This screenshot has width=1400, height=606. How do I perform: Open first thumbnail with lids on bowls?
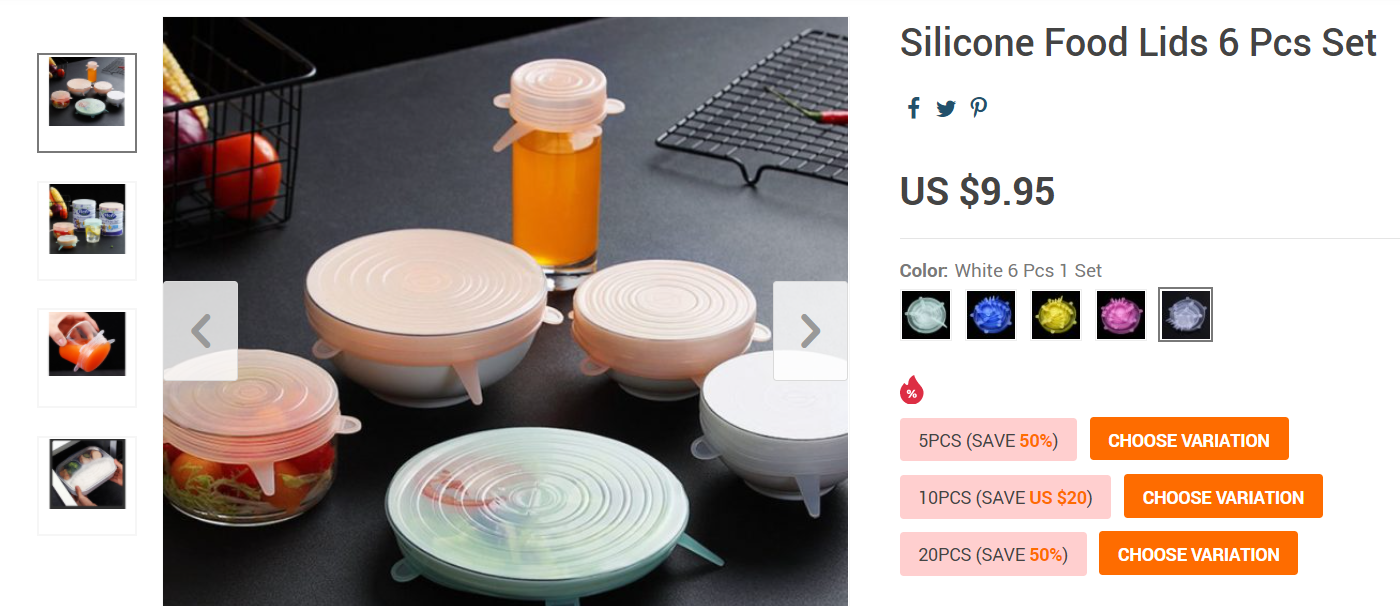click(87, 103)
